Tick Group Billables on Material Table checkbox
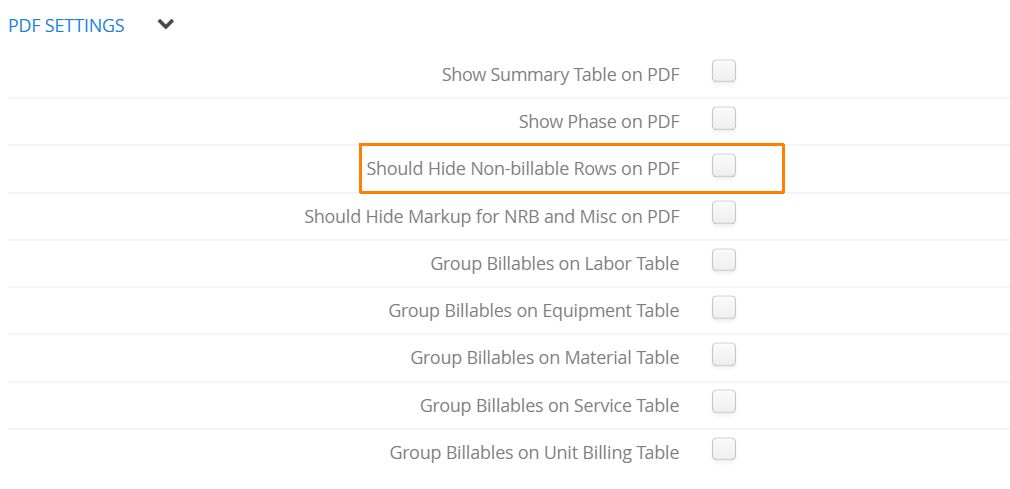 tap(723, 355)
